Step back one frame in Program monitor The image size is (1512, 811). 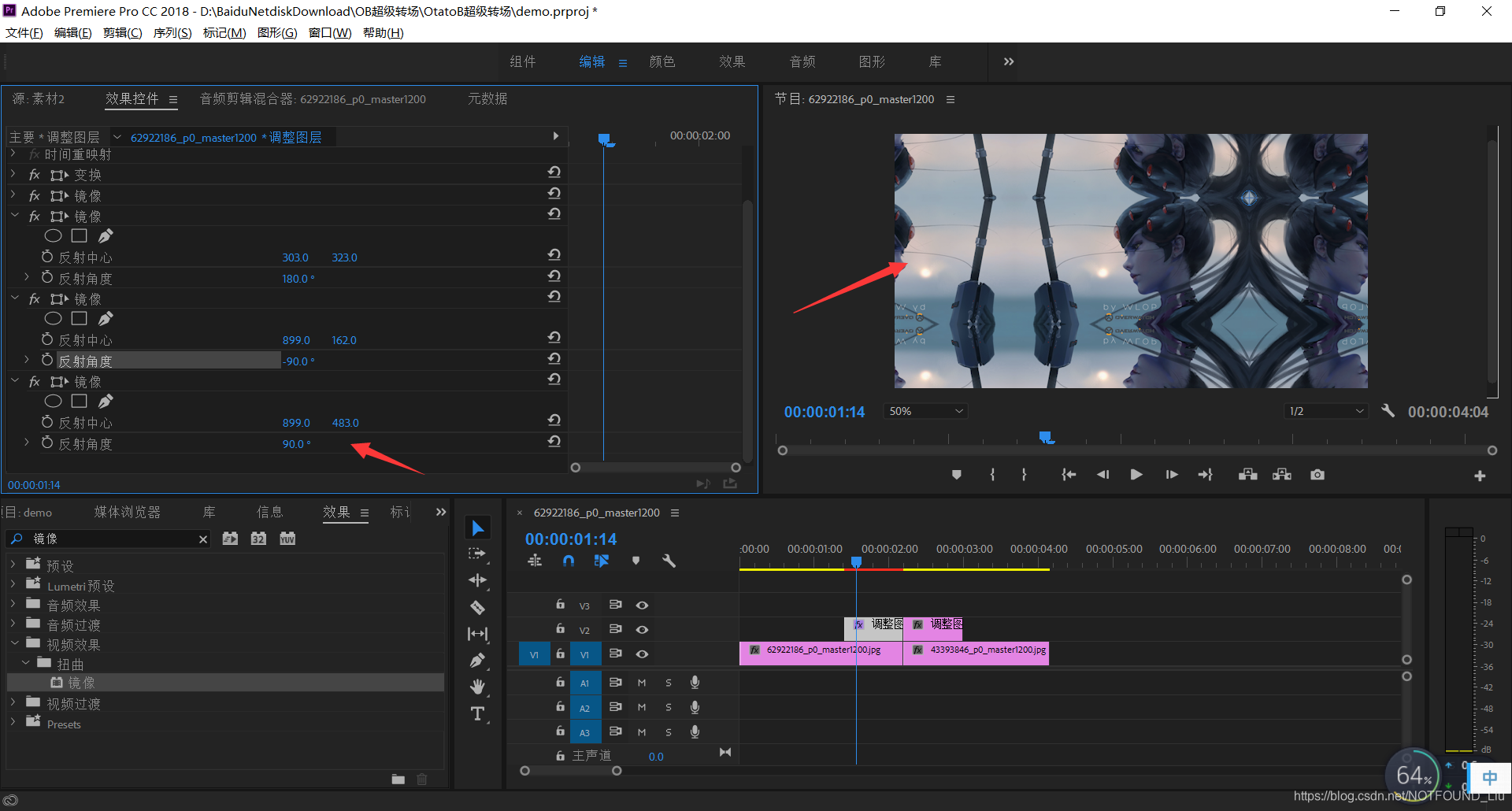tap(1102, 475)
